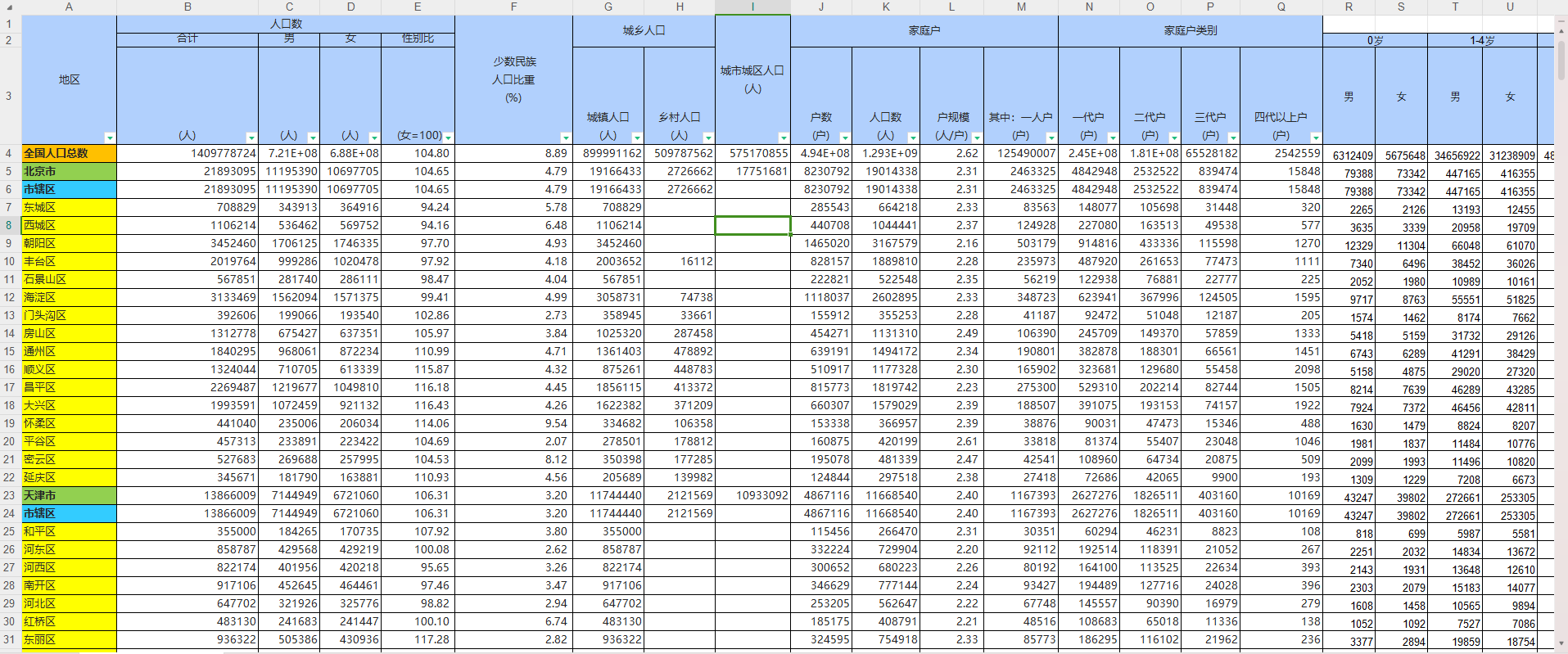The height and width of the screenshot is (654, 1568).
Task: Select the 1-4岁 header cell
Action: [1482, 40]
